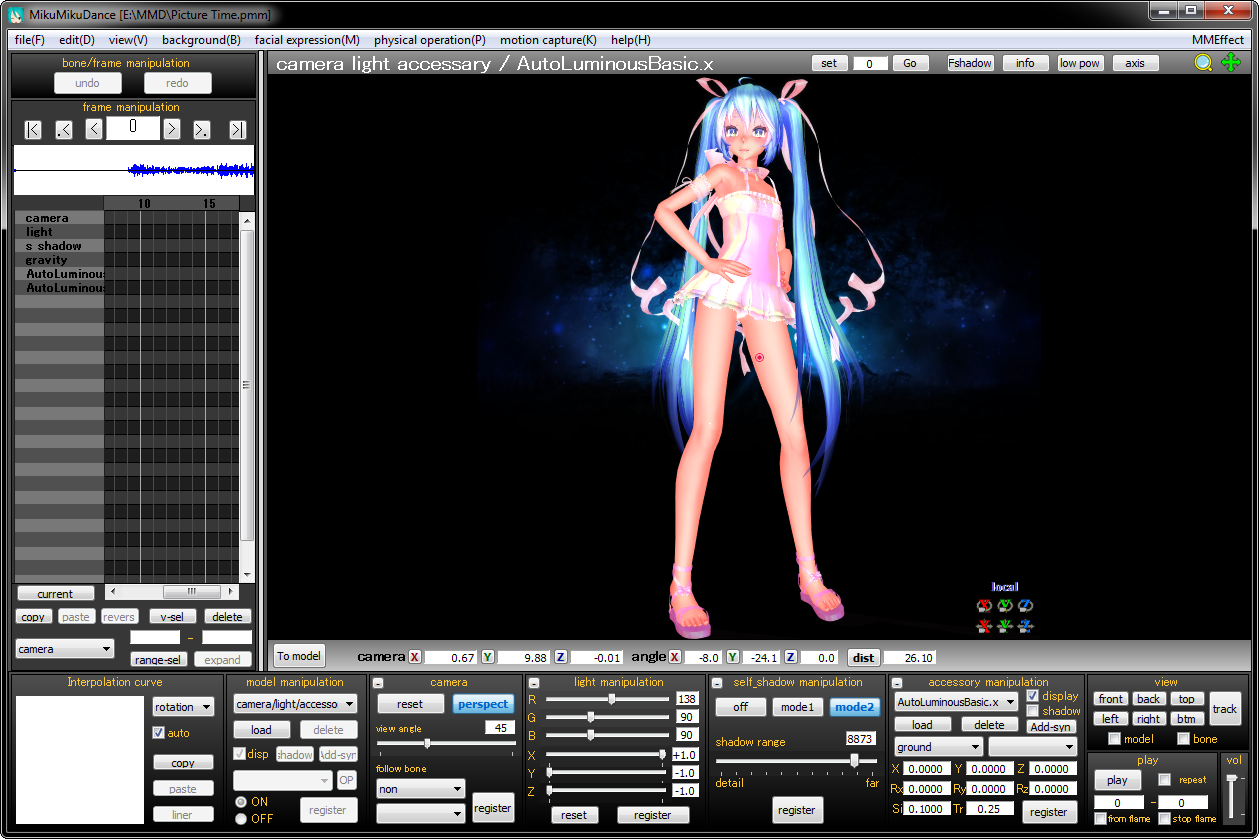This screenshot has height=839, width=1259.
Task: Click the low pow button
Action: point(1080,63)
